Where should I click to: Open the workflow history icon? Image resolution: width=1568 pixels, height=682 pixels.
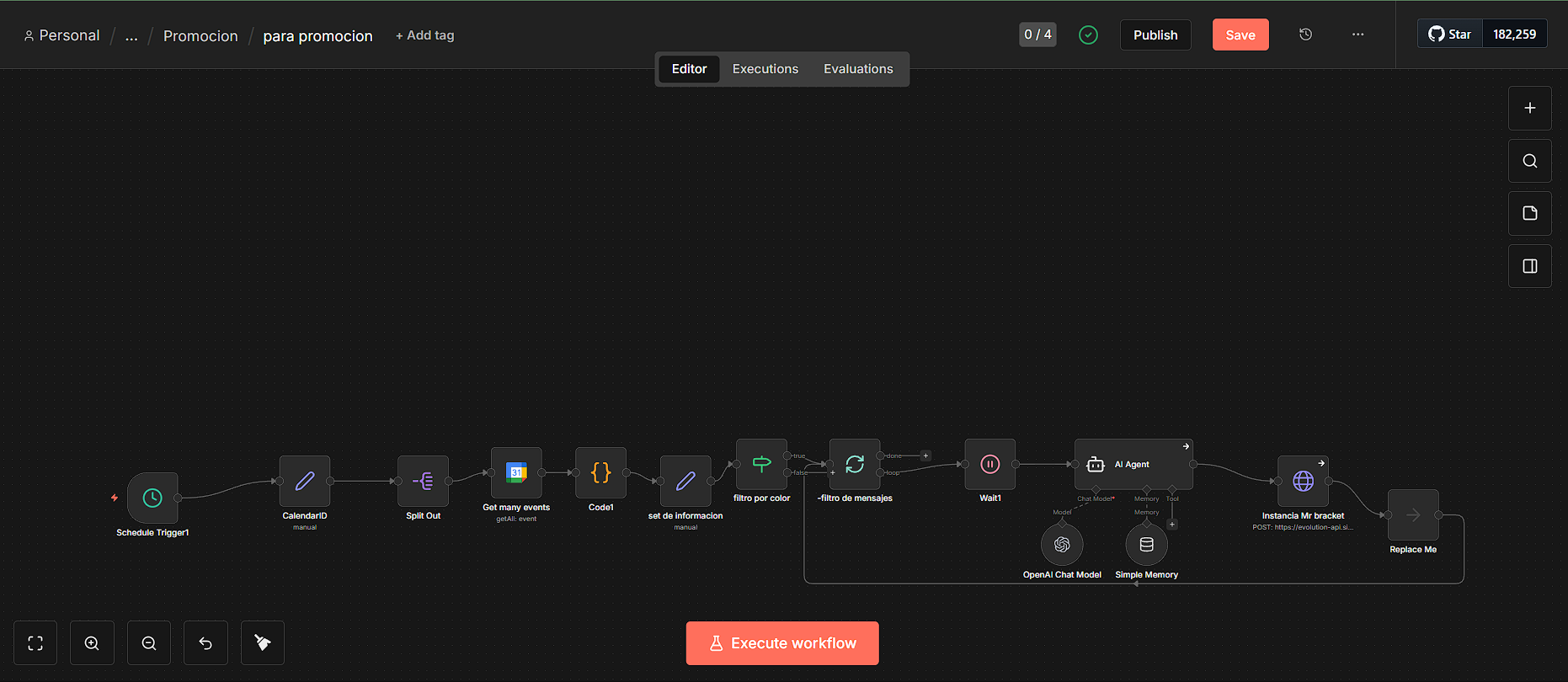pos(1305,35)
